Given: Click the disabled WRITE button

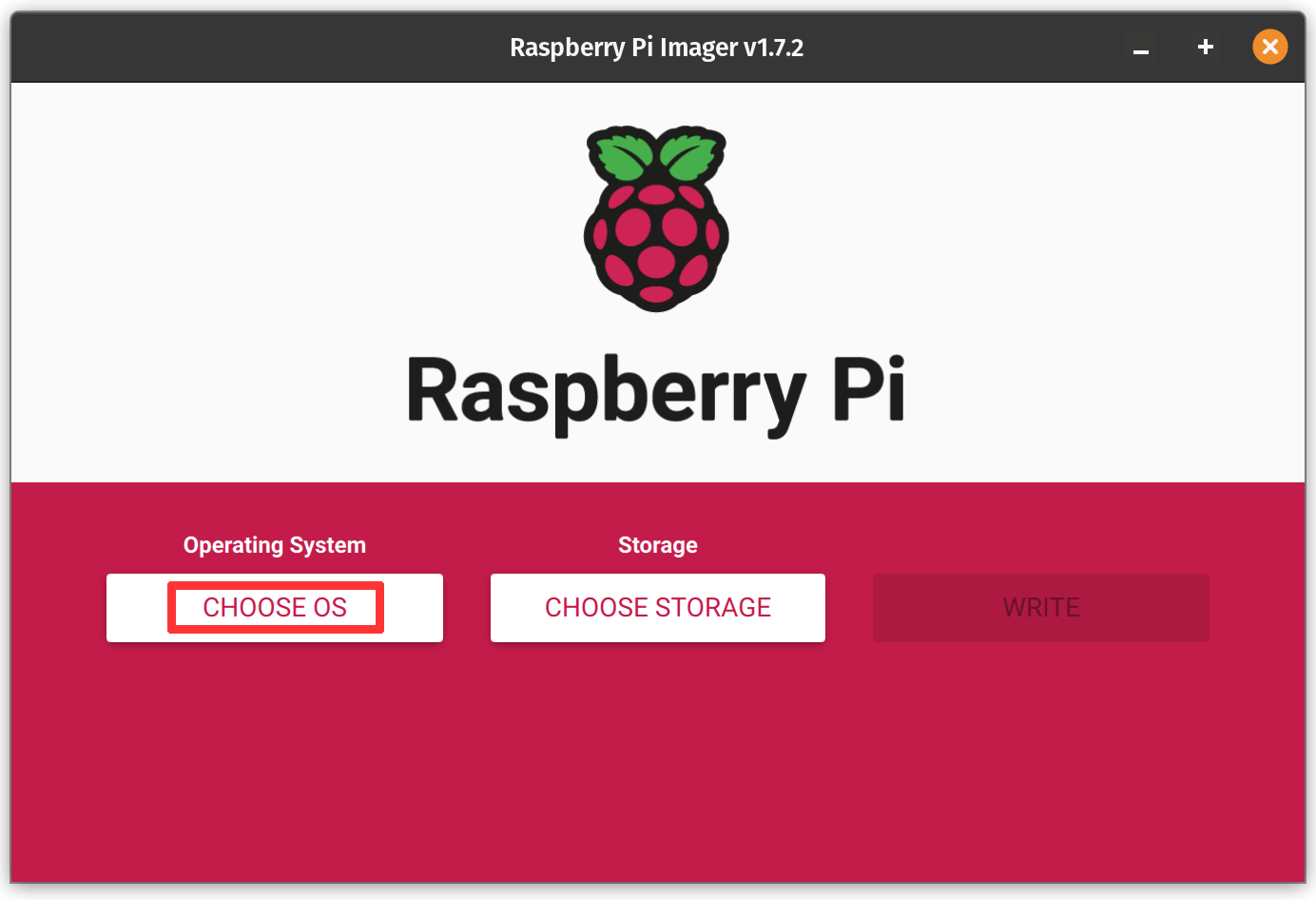Looking at the screenshot, I should point(1040,607).
